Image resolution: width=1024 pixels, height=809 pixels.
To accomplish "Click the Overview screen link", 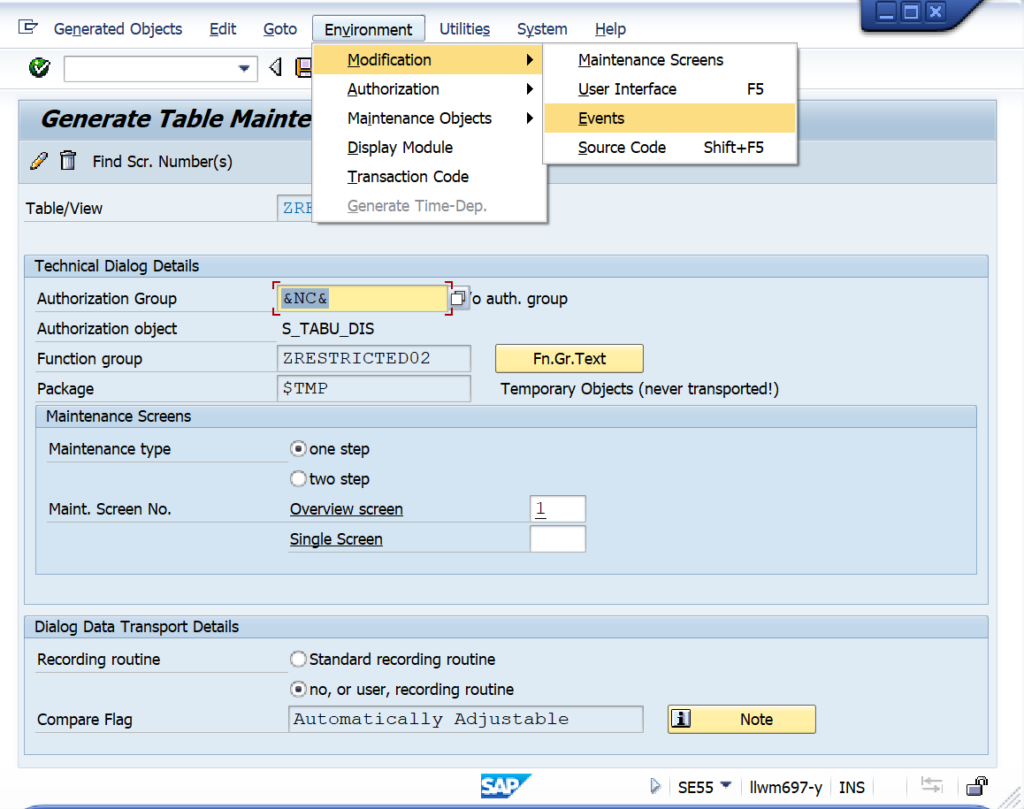I will (x=345, y=509).
